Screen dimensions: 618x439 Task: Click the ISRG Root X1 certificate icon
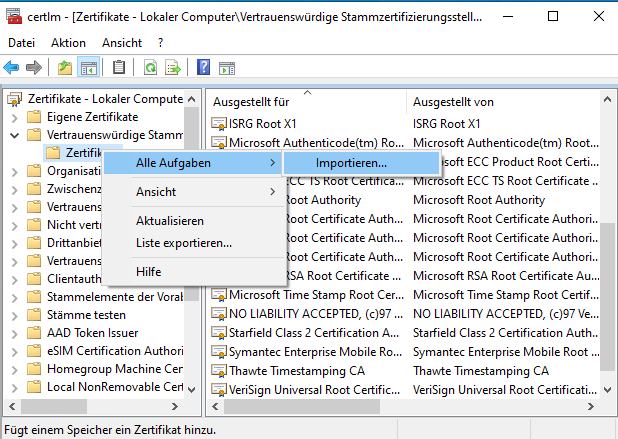pyautogui.click(x=219, y=124)
